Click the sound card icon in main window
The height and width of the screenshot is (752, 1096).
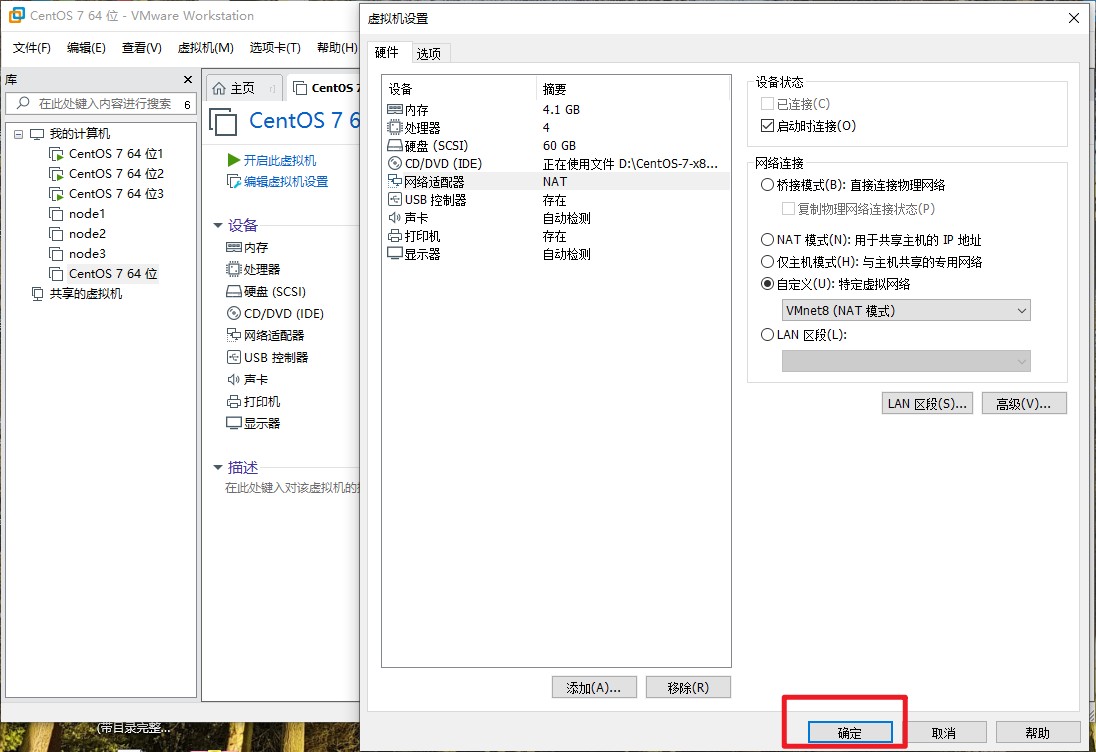pyautogui.click(x=234, y=379)
